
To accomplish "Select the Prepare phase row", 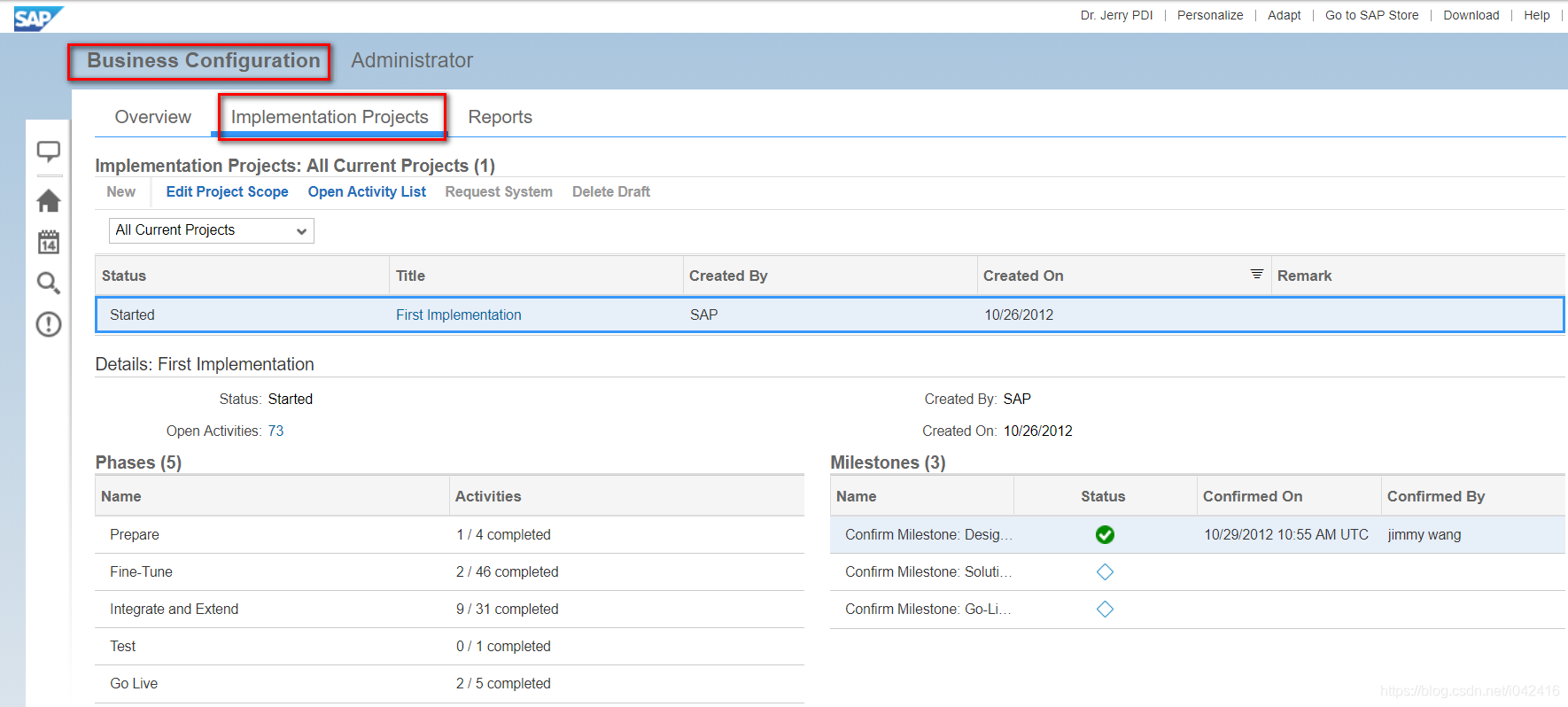I will point(449,534).
